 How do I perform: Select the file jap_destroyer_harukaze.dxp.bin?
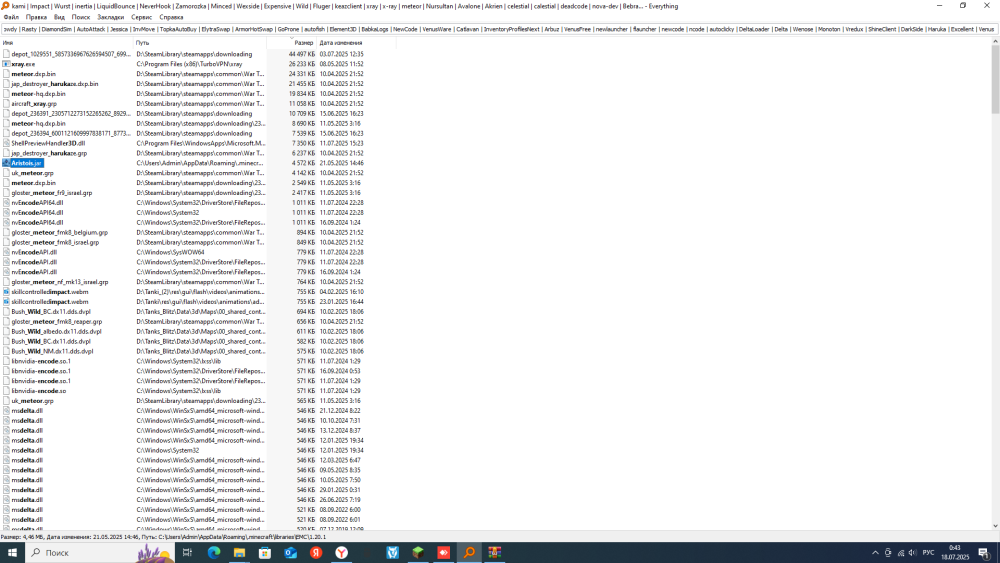55,84
